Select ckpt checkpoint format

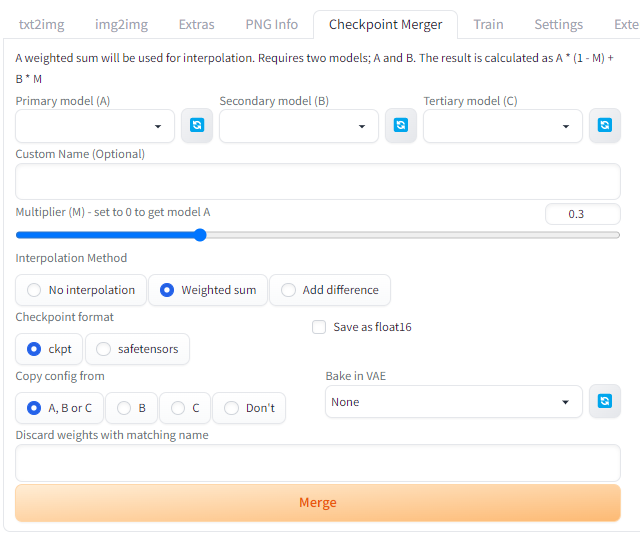(49, 349)
